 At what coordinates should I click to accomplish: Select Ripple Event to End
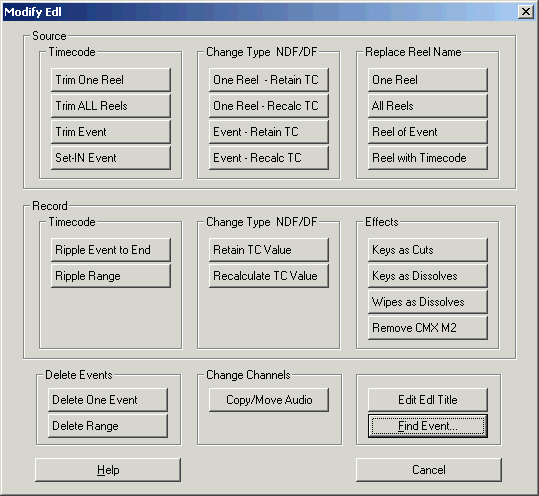pyautogui.click(x=111, y=250)
